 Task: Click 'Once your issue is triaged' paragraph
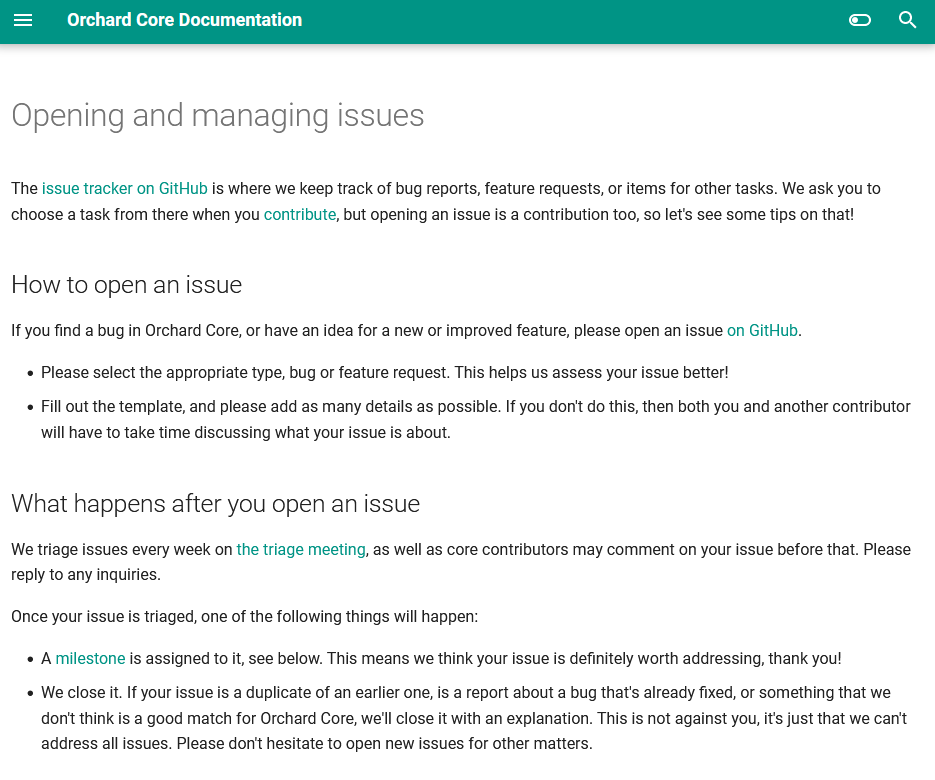(x=244, y=616)
